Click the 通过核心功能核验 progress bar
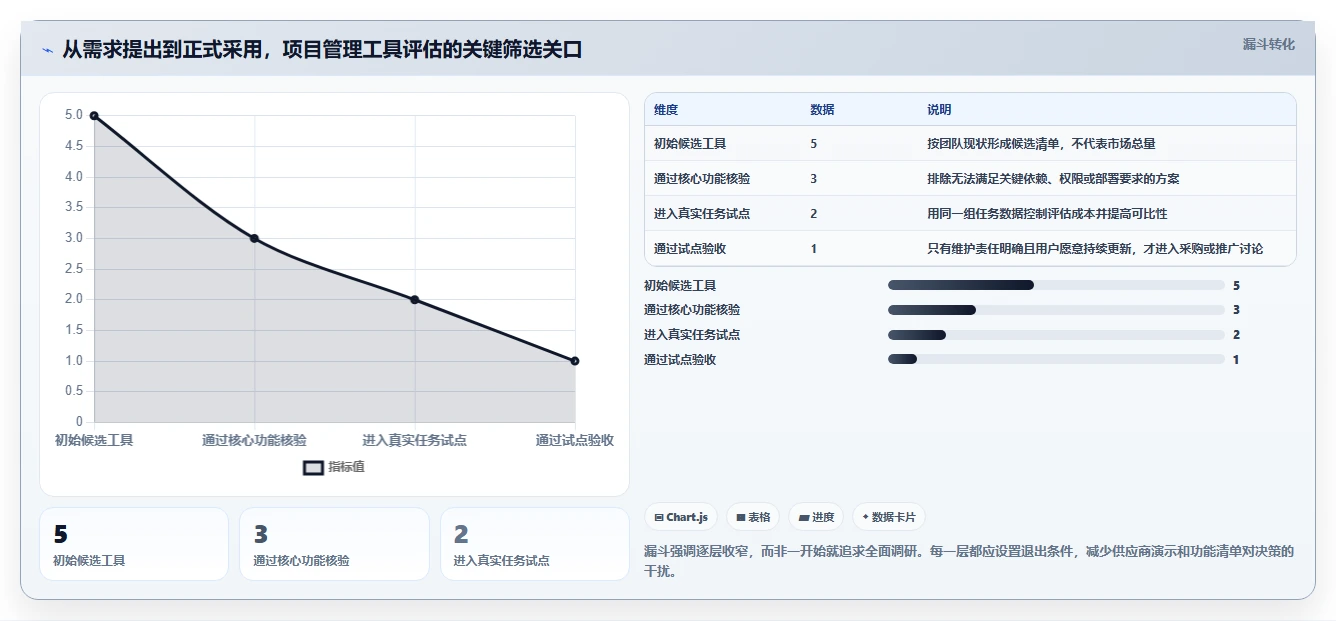This screenshot has height=621, width=1336. [1056, 310]
